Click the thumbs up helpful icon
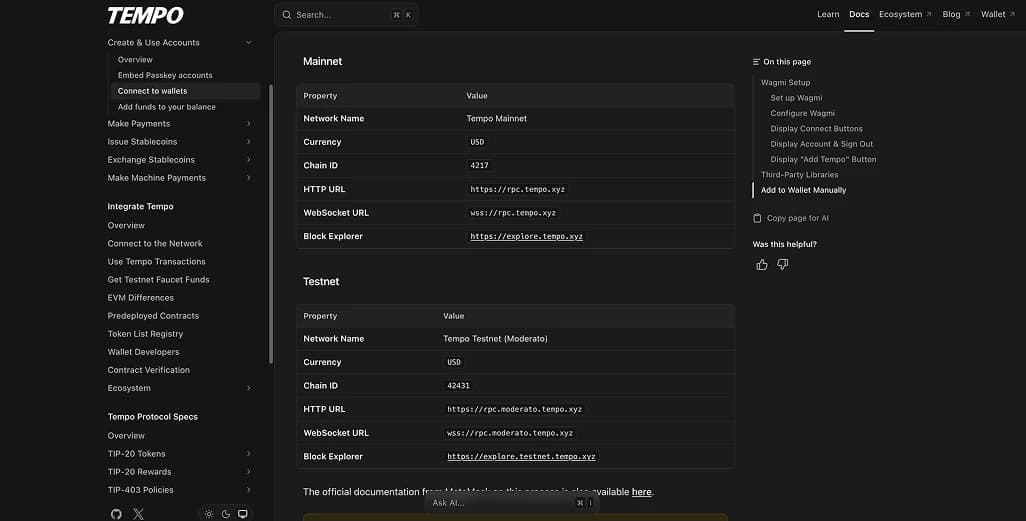1026x521 pixels. coord(762,264)
